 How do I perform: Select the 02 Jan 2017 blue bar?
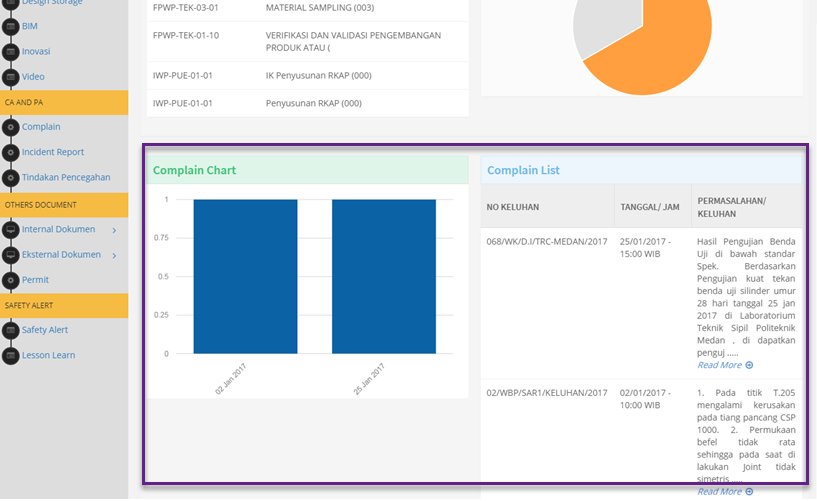click(x=245, y=277)
